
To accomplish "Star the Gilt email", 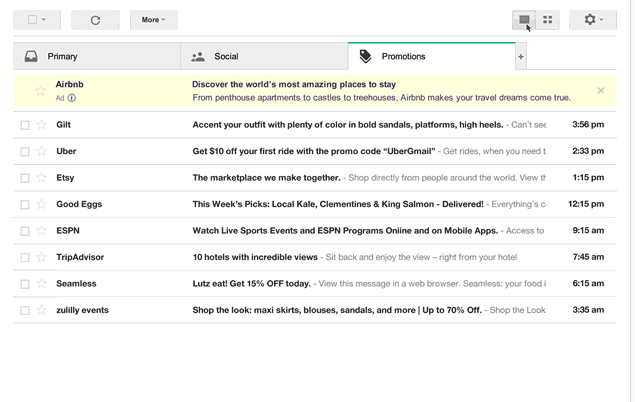I will (x=41, y=125).
